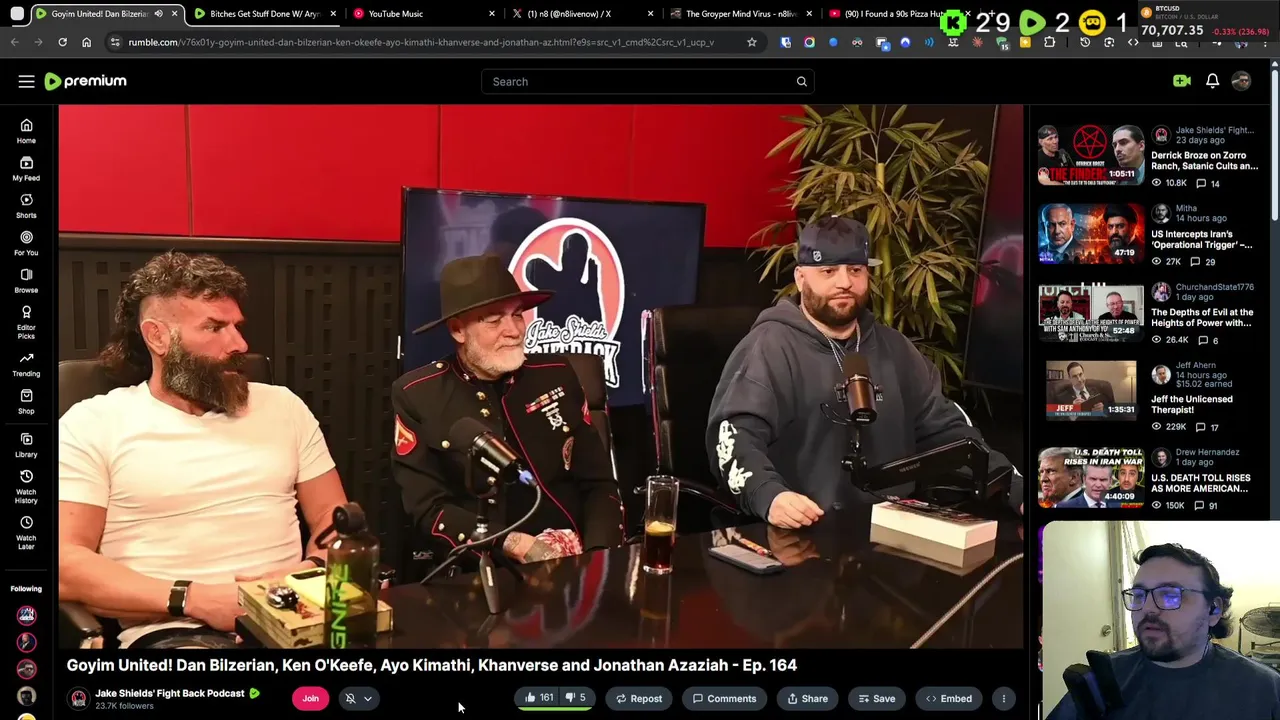
Task: Switch to The Groyper Mind Virus tab
Action: coord(741,14)
